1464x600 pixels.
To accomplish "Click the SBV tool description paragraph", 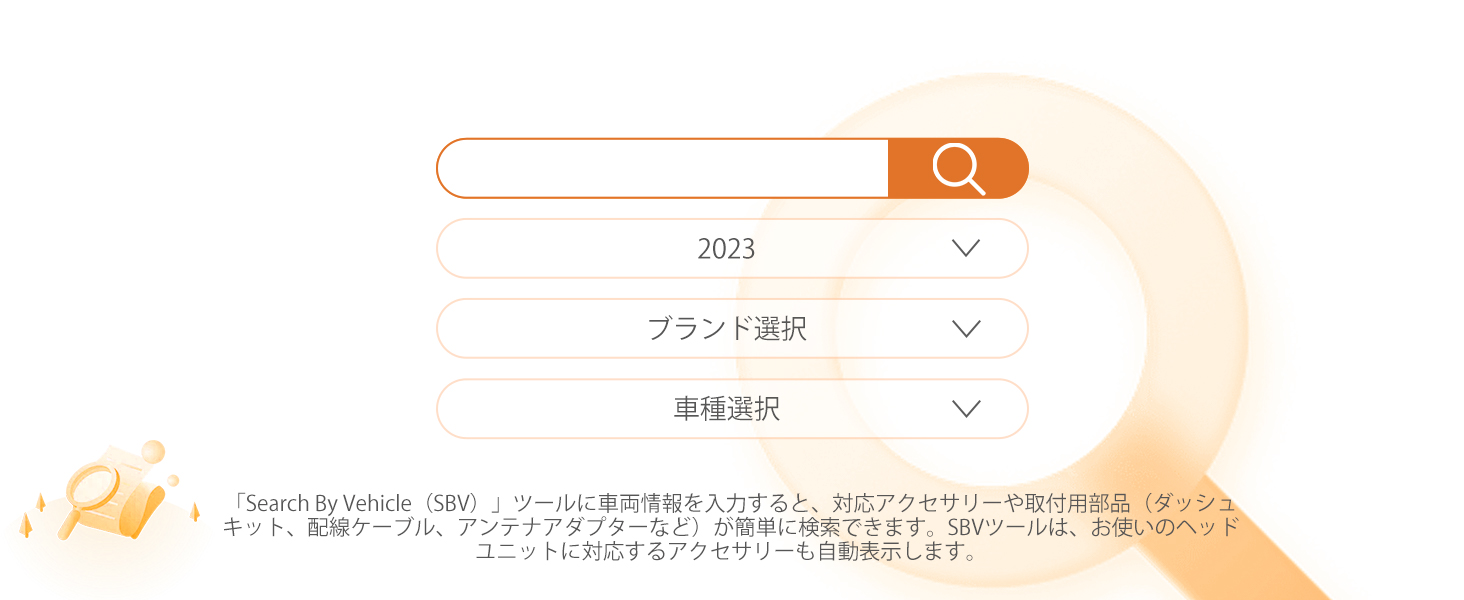I will [x=732, y=527].
